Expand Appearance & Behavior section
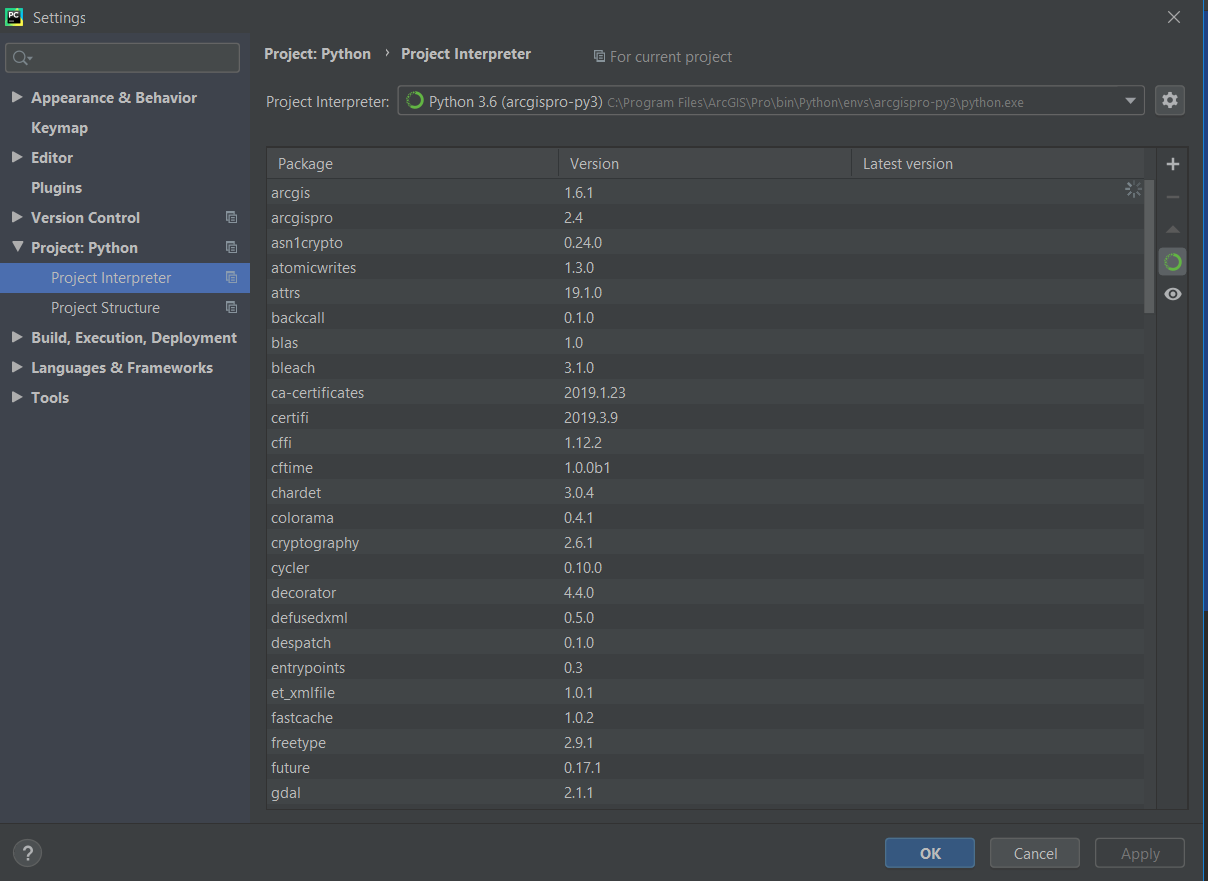 tap(17, 97)
